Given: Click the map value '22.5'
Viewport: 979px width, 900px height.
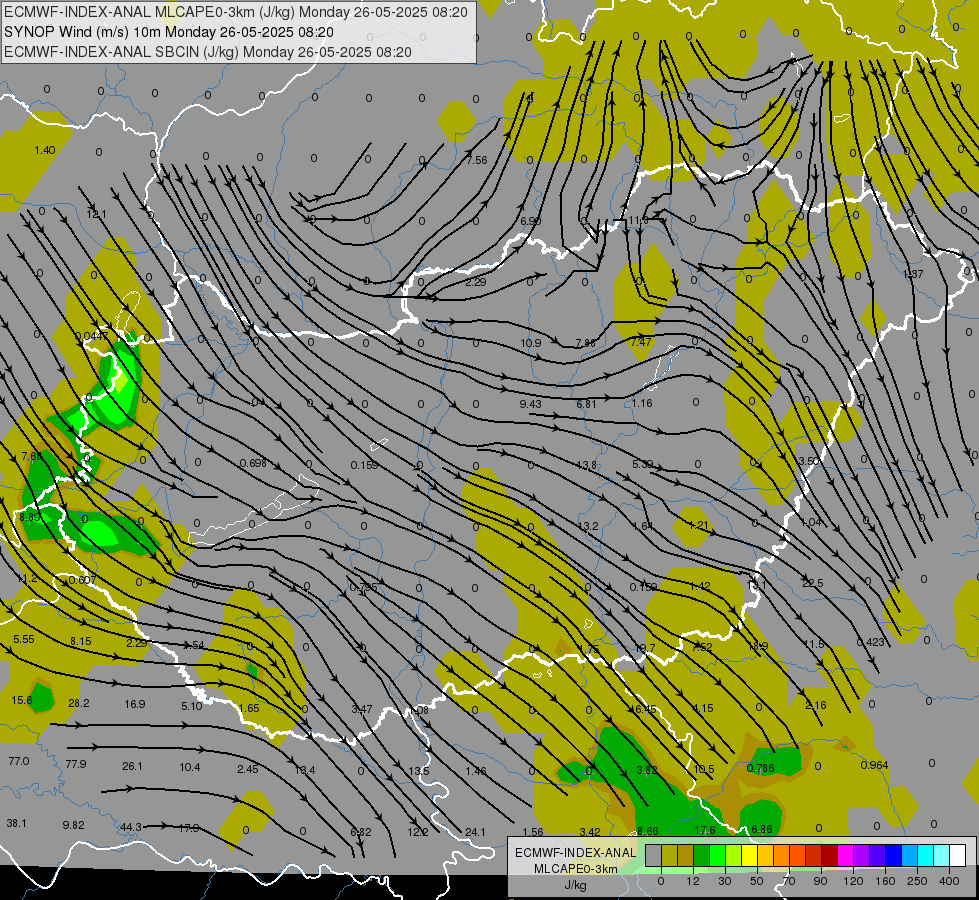Looking at the screenshot, I should coord(813,583).
